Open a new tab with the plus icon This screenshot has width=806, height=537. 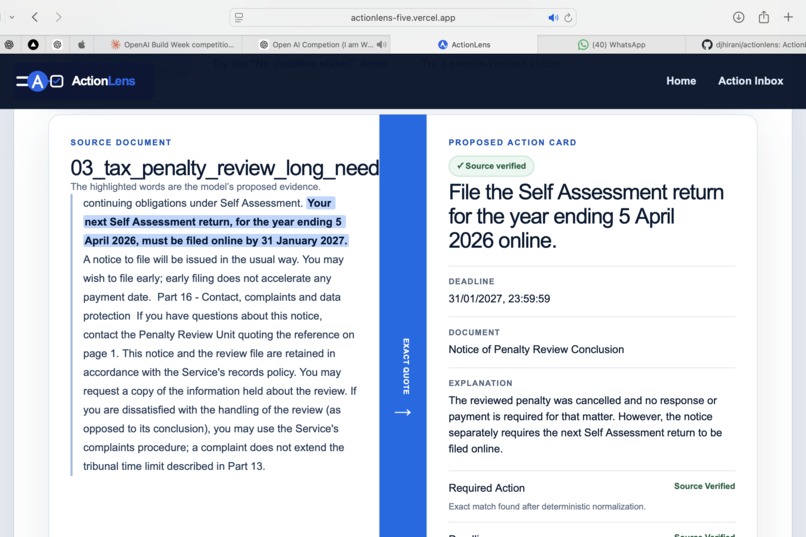(788, 17)
